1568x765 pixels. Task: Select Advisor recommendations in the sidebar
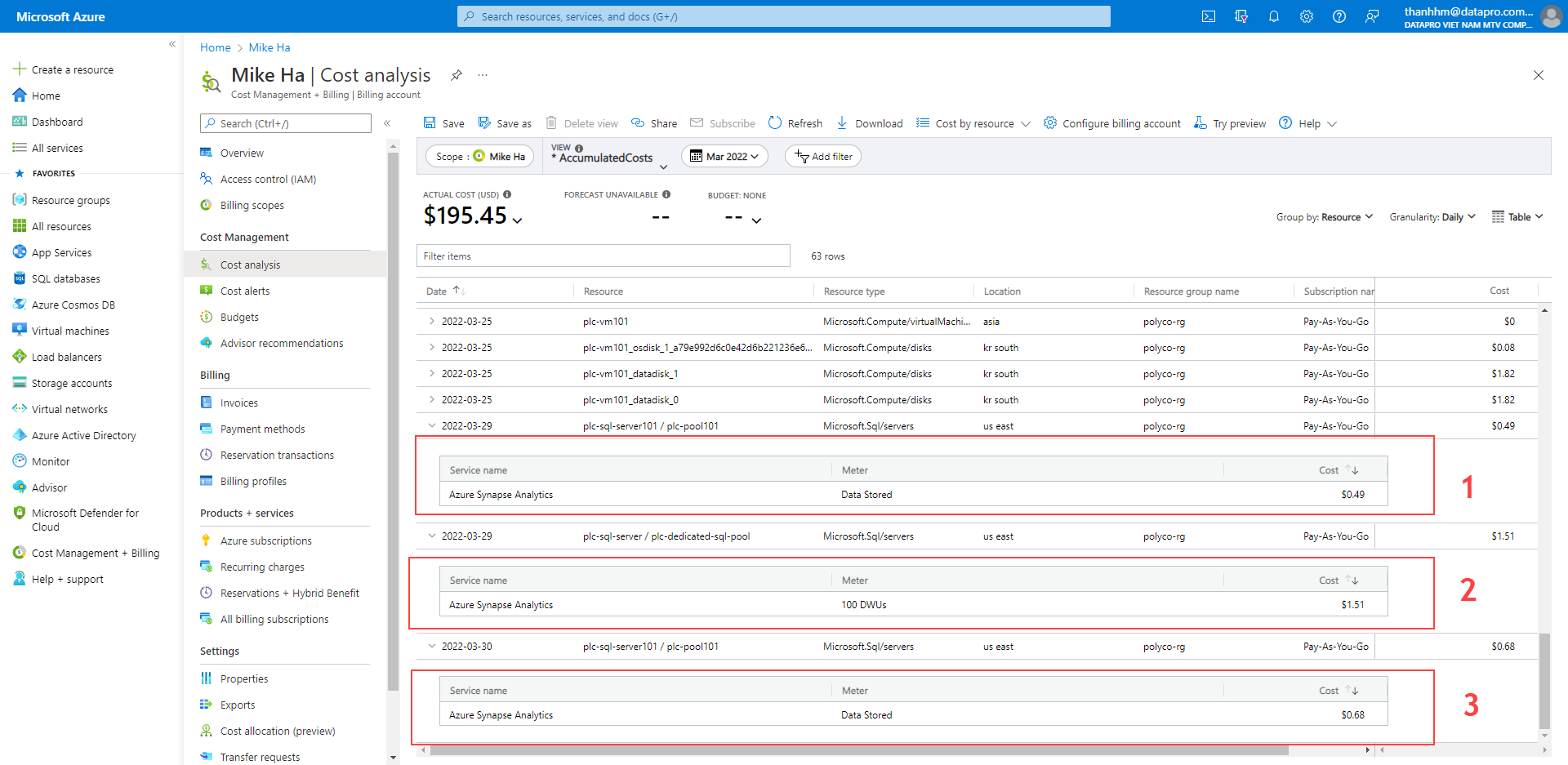click(281, 343)
